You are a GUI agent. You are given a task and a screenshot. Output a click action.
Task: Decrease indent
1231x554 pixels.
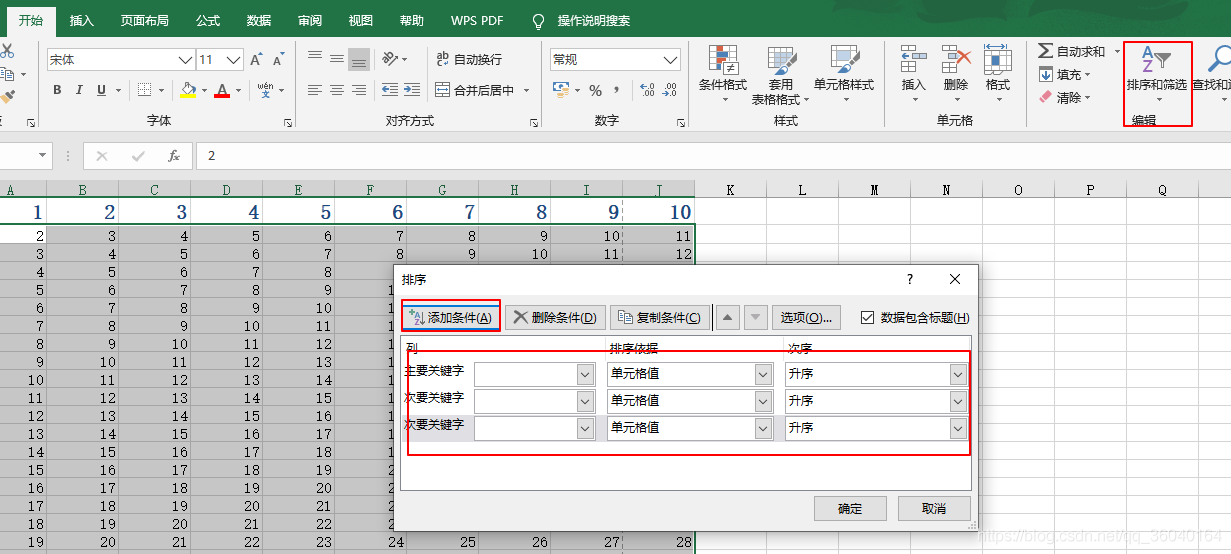click(x=390, y=90)
